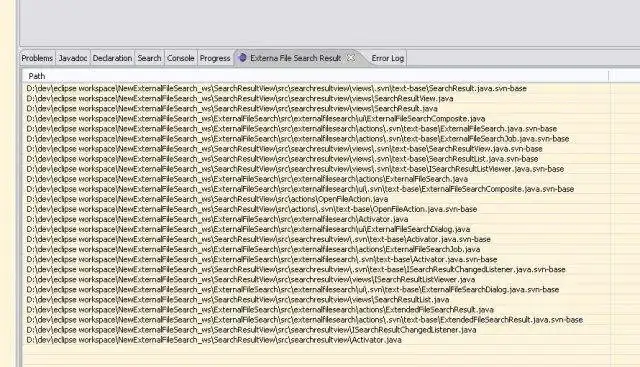Select the ExternalFileSearchJob.java.svn-base row
Image resolution: width=640 pixels, height=367 pixels.
[x=315, y=139]
